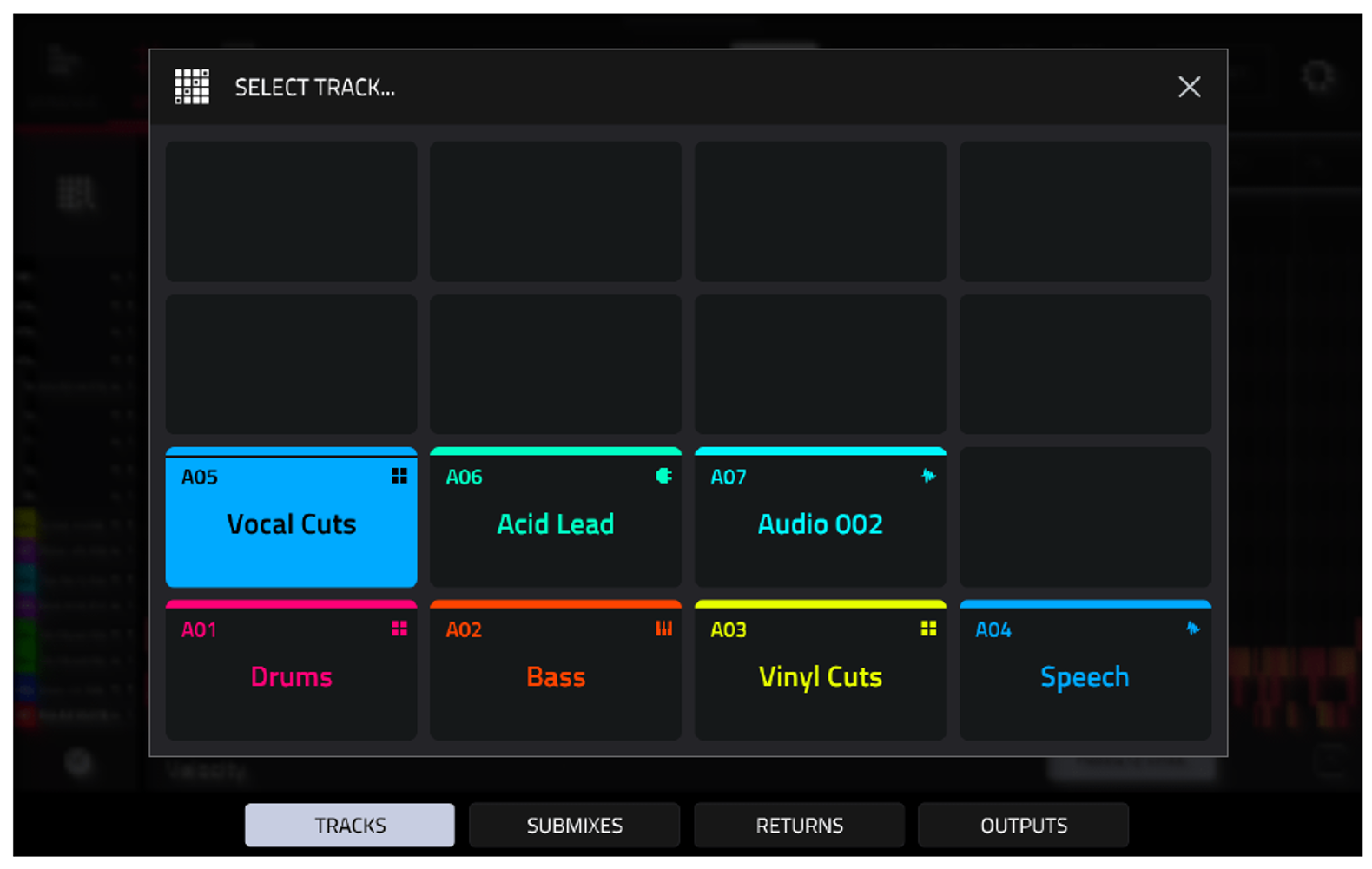Click the "A06" track number label

click(464, 477)
